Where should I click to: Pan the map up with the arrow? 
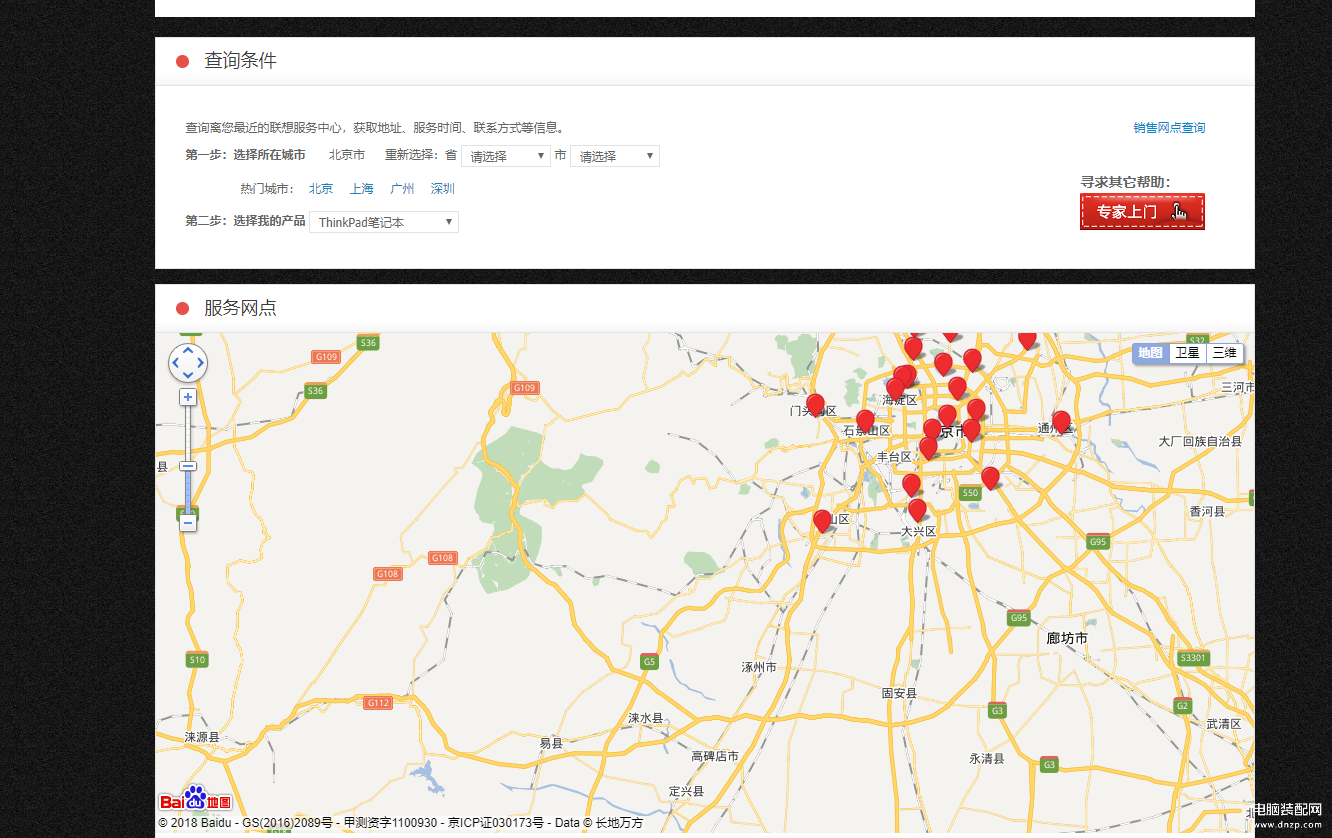click(188, 350)
